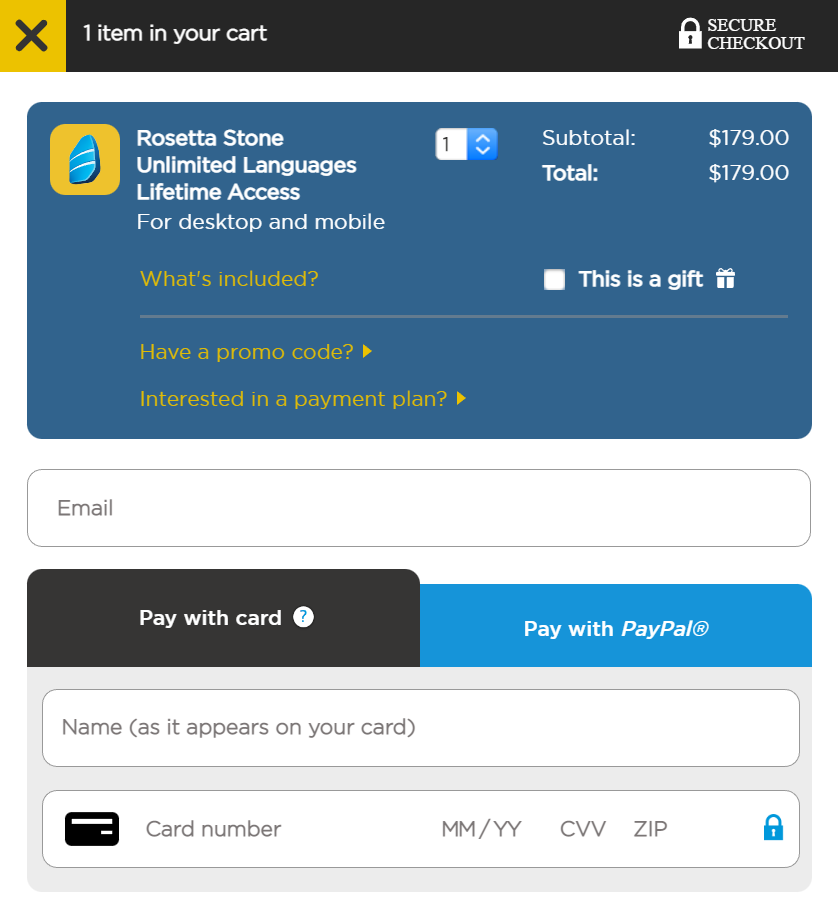
Task: Click the gift box icon
Action: (x=725, y=279)
